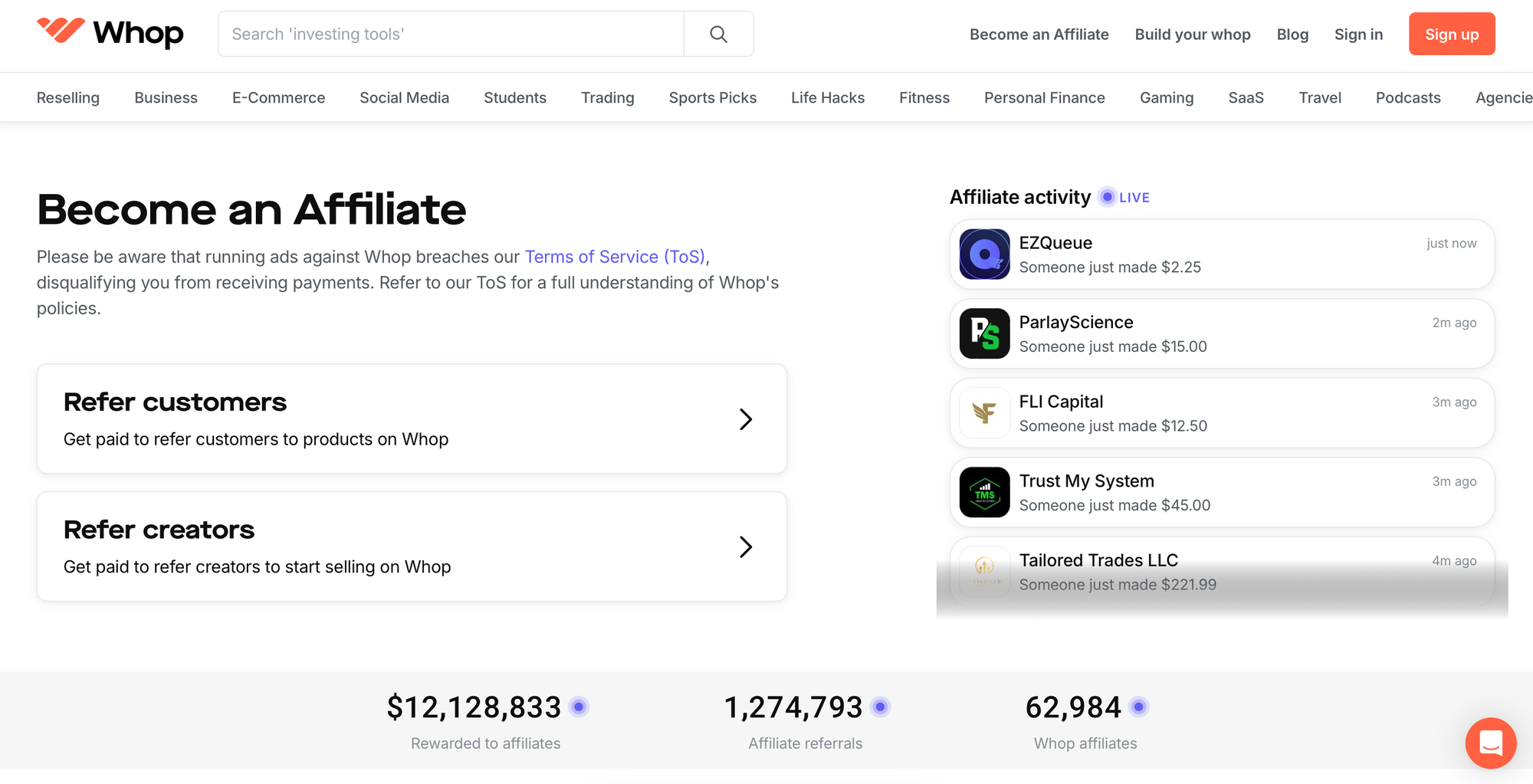This screenshot has height=784, width=1533.
Task: Click Build your whop link
Action: [x=1193, y=34]
